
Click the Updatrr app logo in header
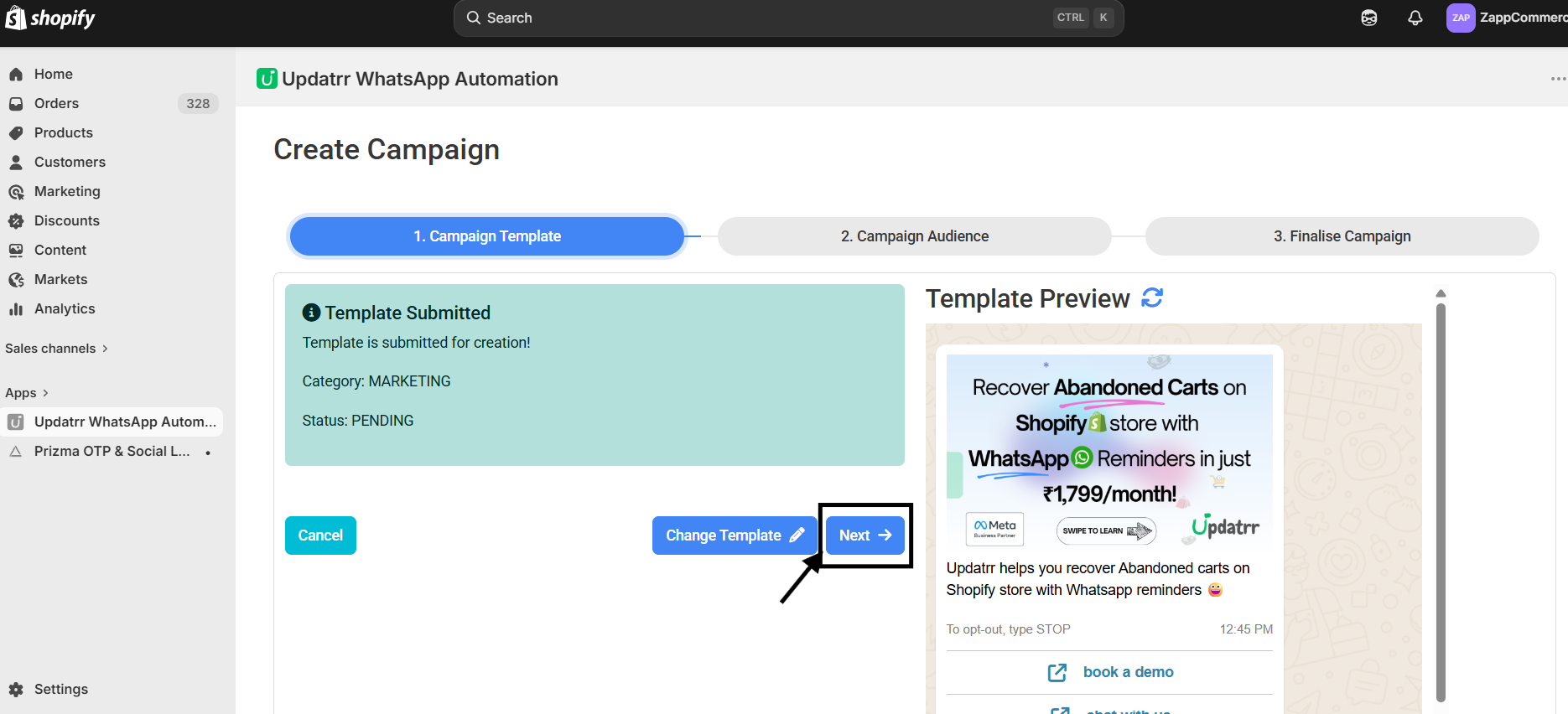[267, 79]
